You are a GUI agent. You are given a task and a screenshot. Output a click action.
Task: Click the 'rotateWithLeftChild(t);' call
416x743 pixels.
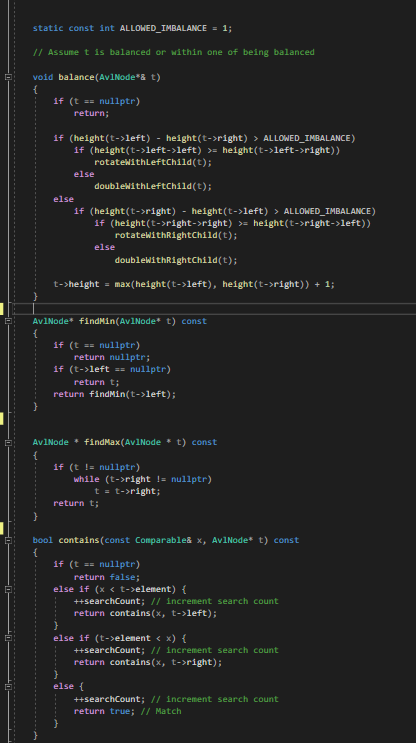tap(153, 162)
